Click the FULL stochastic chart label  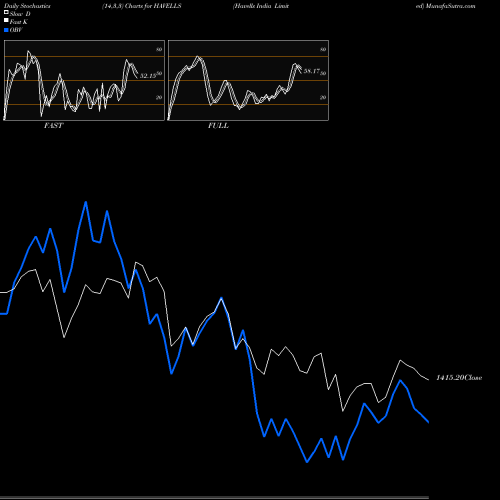point(218,126)
